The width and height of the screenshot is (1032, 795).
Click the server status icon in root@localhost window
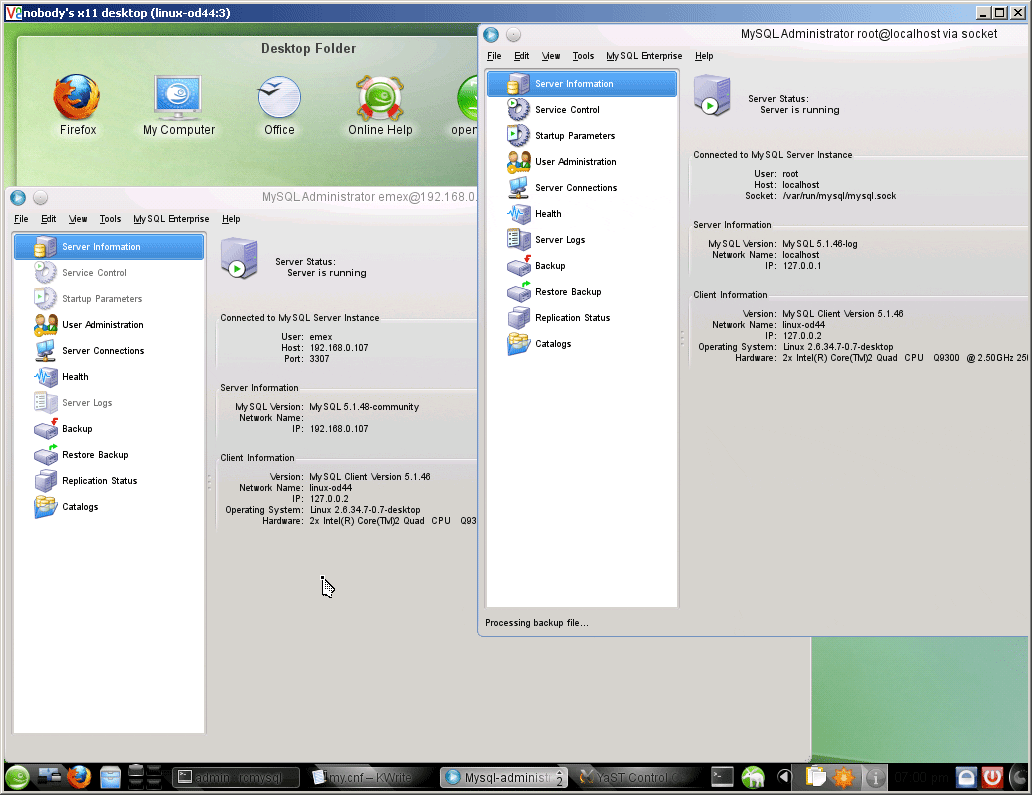[711, 95]
